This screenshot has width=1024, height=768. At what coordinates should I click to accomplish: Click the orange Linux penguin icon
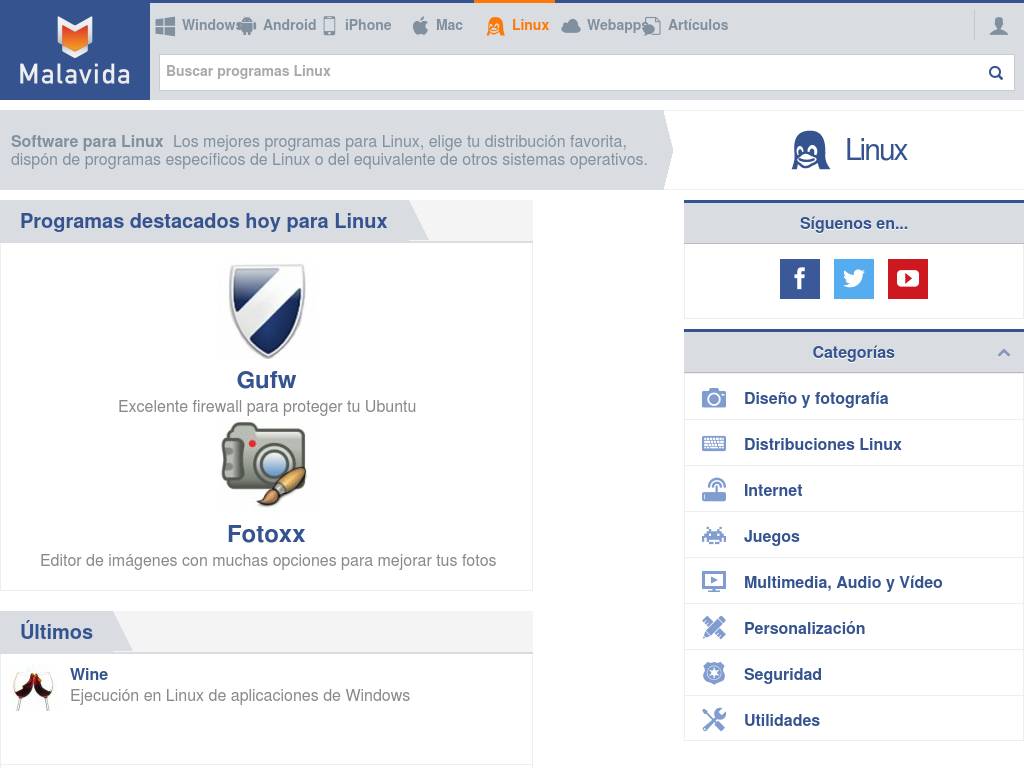(x=495, y=26)
